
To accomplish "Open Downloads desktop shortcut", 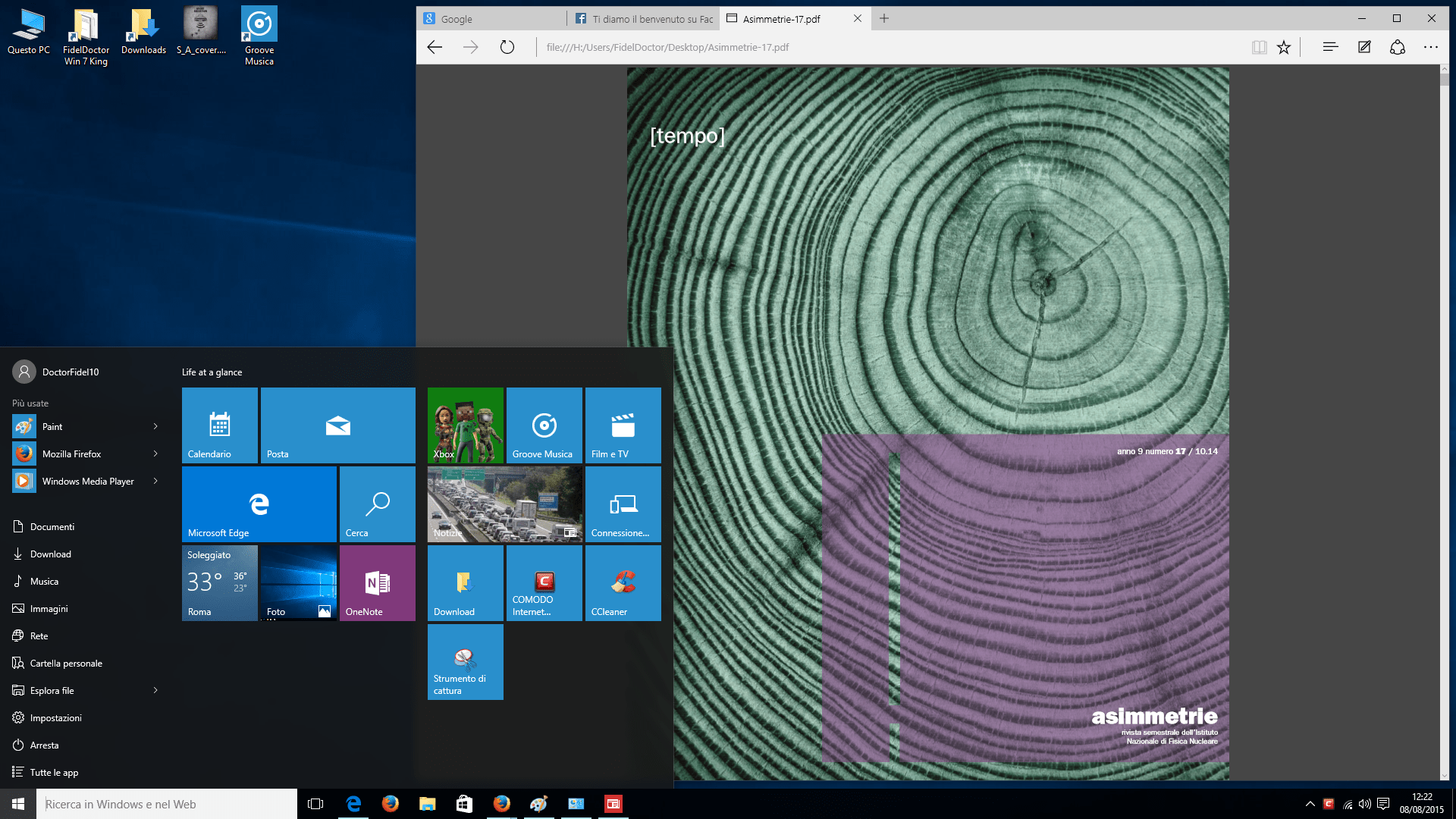I will [x=143, y=32].
